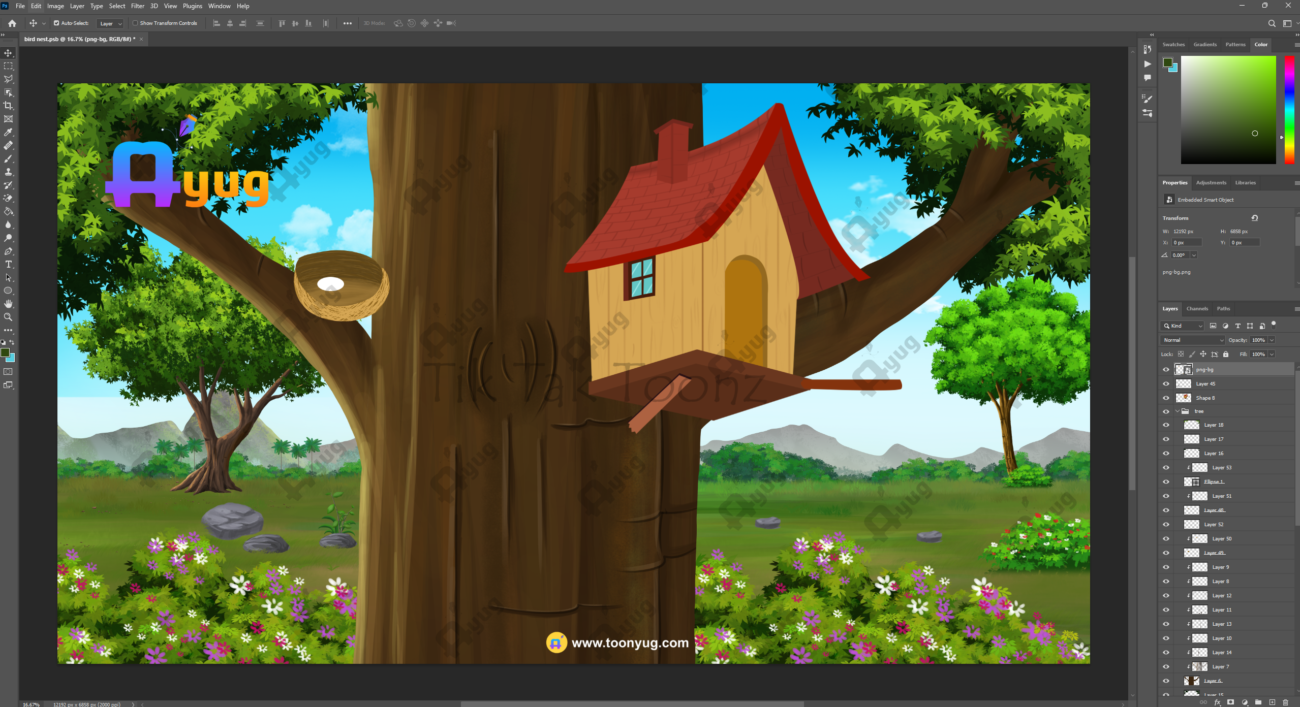Open the Auto-Select Layer dropdown

pyautogui.click(x=111, y=23)
